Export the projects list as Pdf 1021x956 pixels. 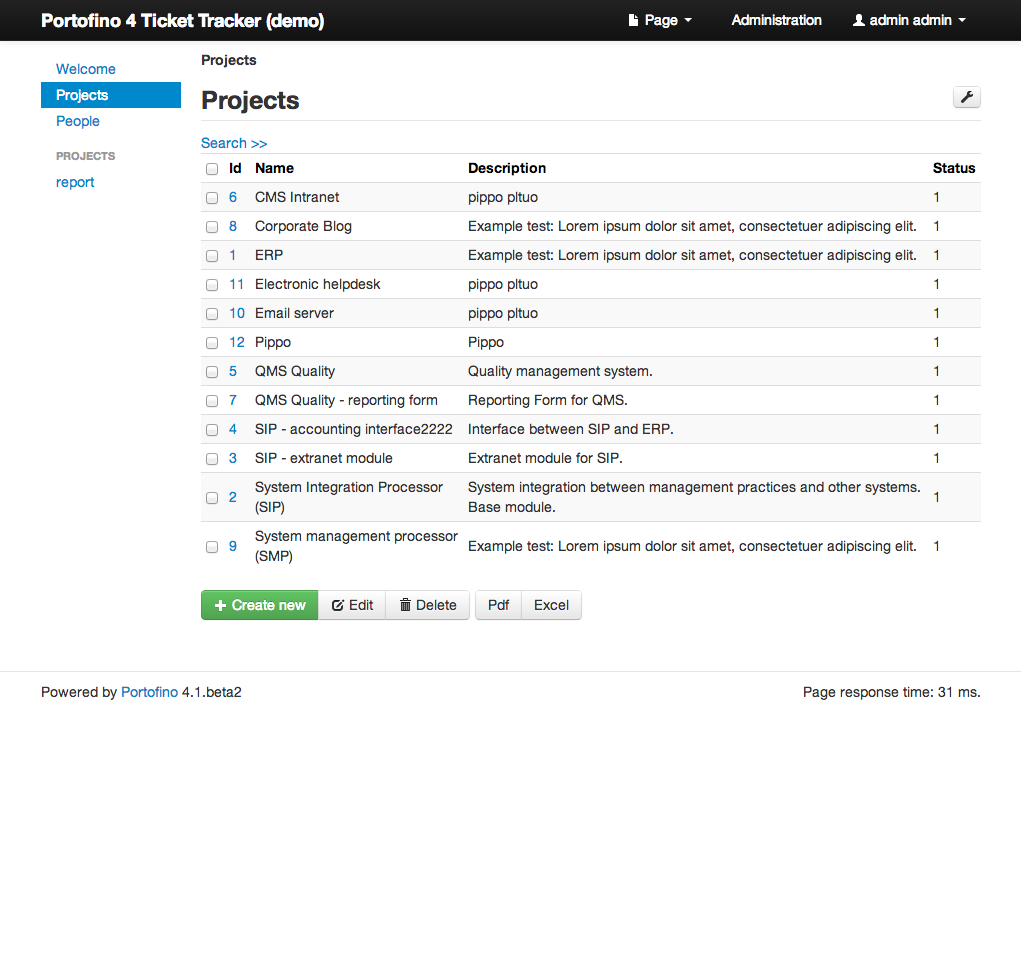pyautogui.click(x=497, y=604)
